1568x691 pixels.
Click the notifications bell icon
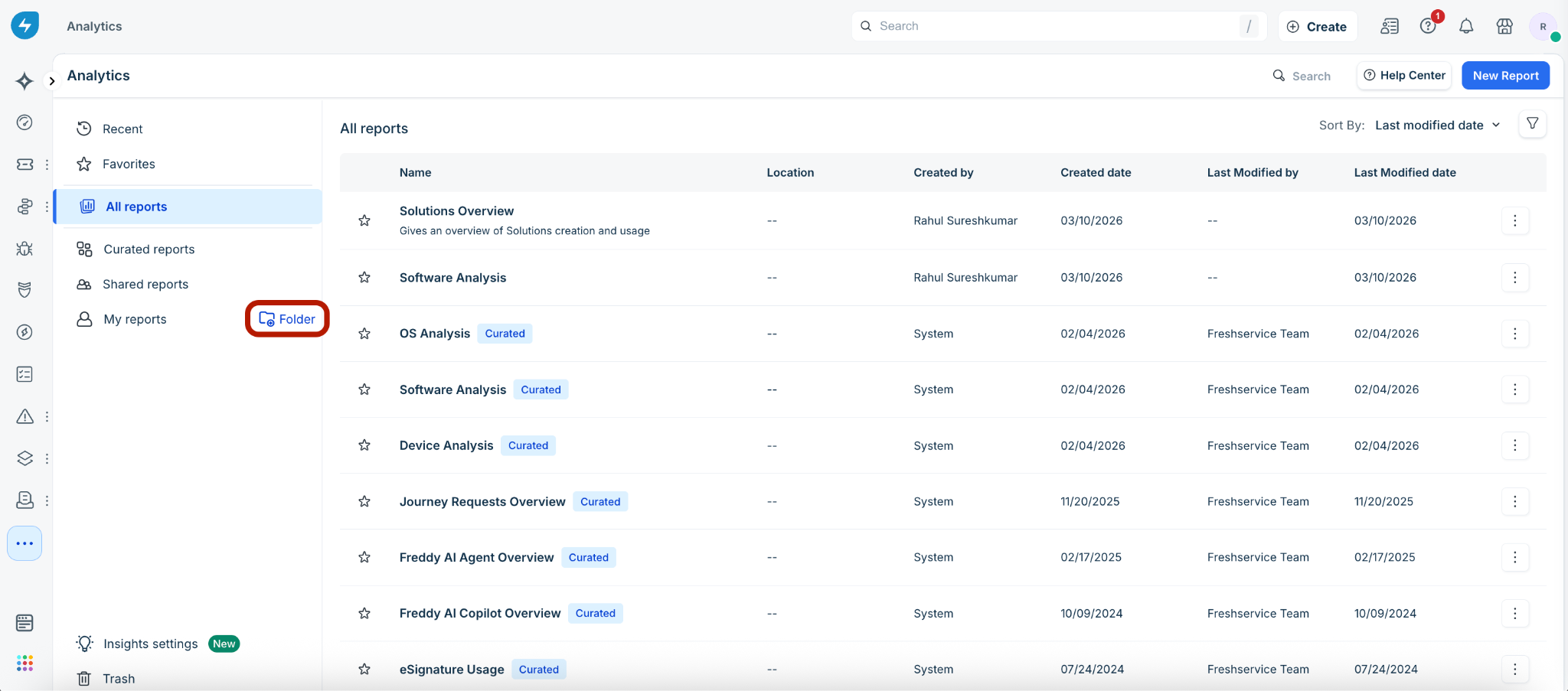coord(1466,26)
